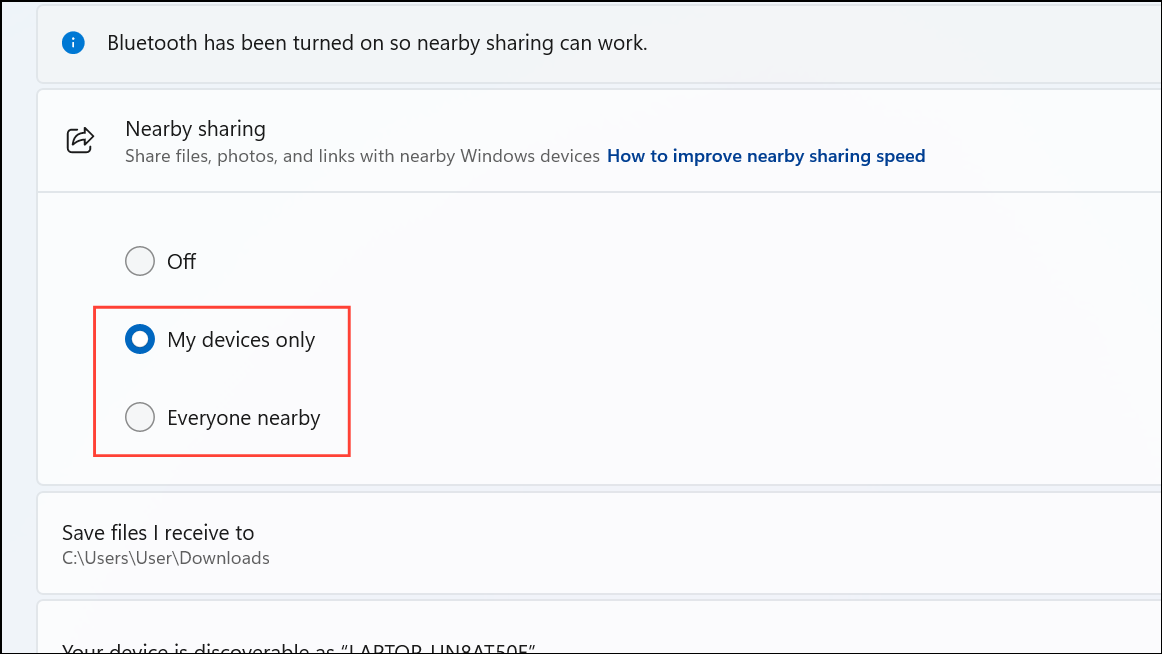The height and width of the screenshot is (654, 1162).
Task: Click the share-files description under Nearby sharing
Action: (362, 156)
